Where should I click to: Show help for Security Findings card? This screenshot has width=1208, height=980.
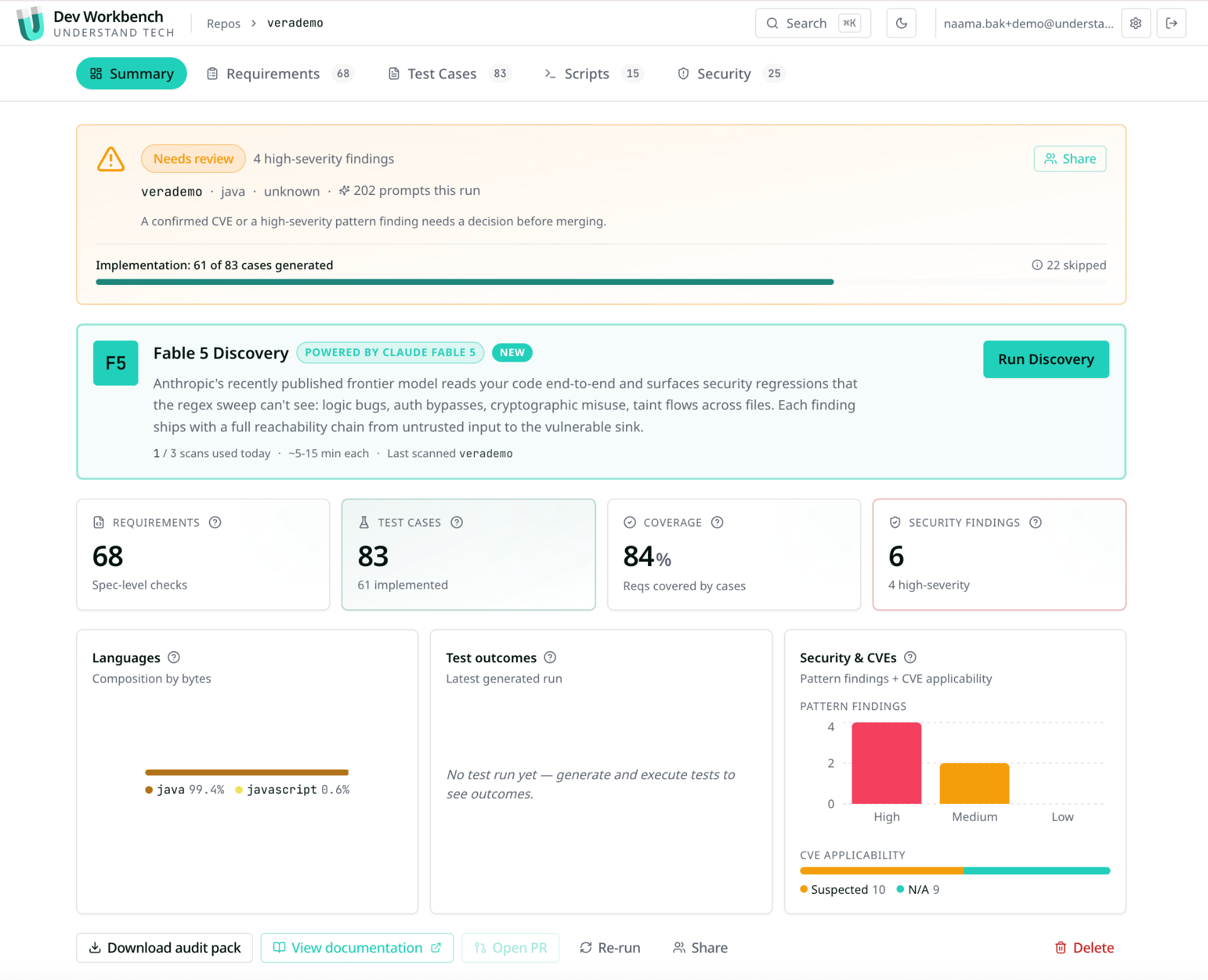pyautogui.click(x=1036, y=523)
